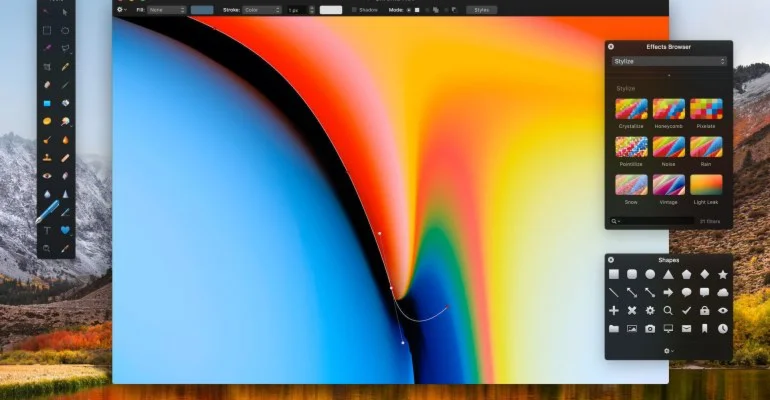Image resolution: width=770 pixels, height=400 pixels.
Task: Choose the star shape in Shapes panel
Action: point(722,274)
